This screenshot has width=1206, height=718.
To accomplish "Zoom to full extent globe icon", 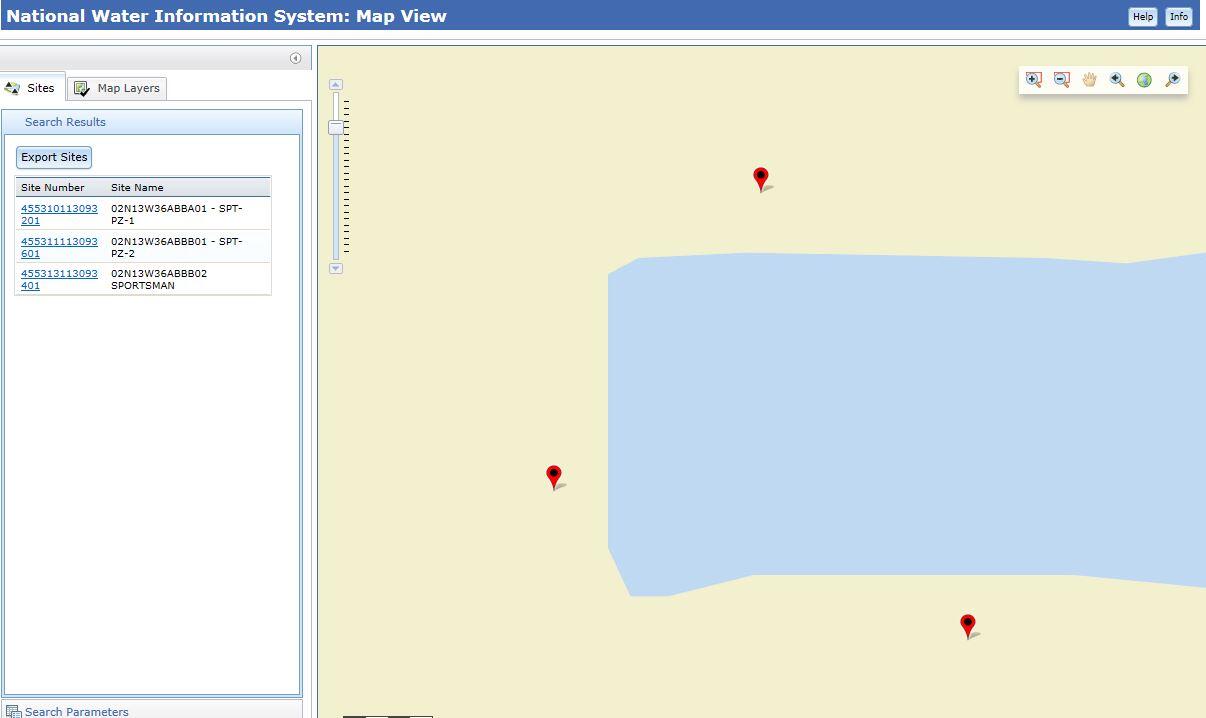I will click(x=1145, y=80).
